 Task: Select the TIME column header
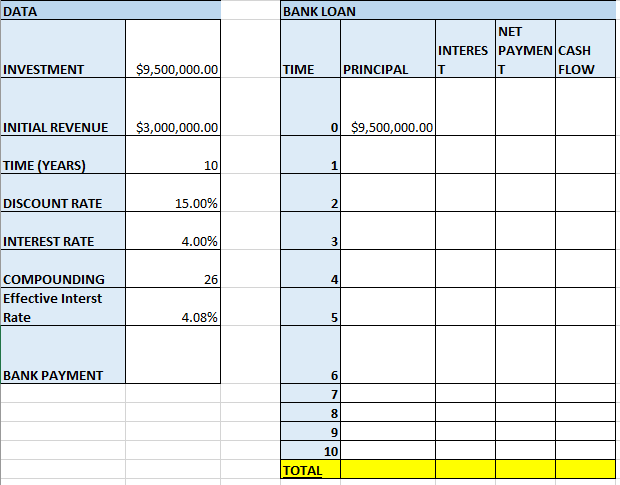[310, 49]
